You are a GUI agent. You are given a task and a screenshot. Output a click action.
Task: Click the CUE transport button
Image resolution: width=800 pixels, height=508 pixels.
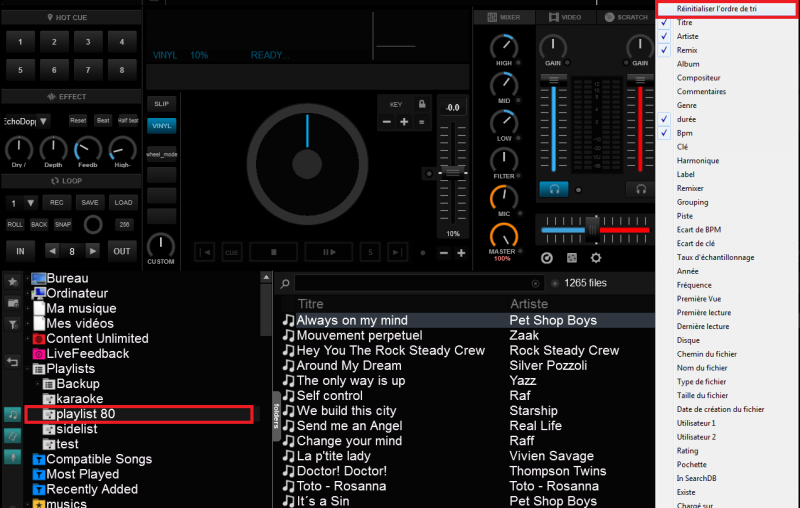[232, 252]
